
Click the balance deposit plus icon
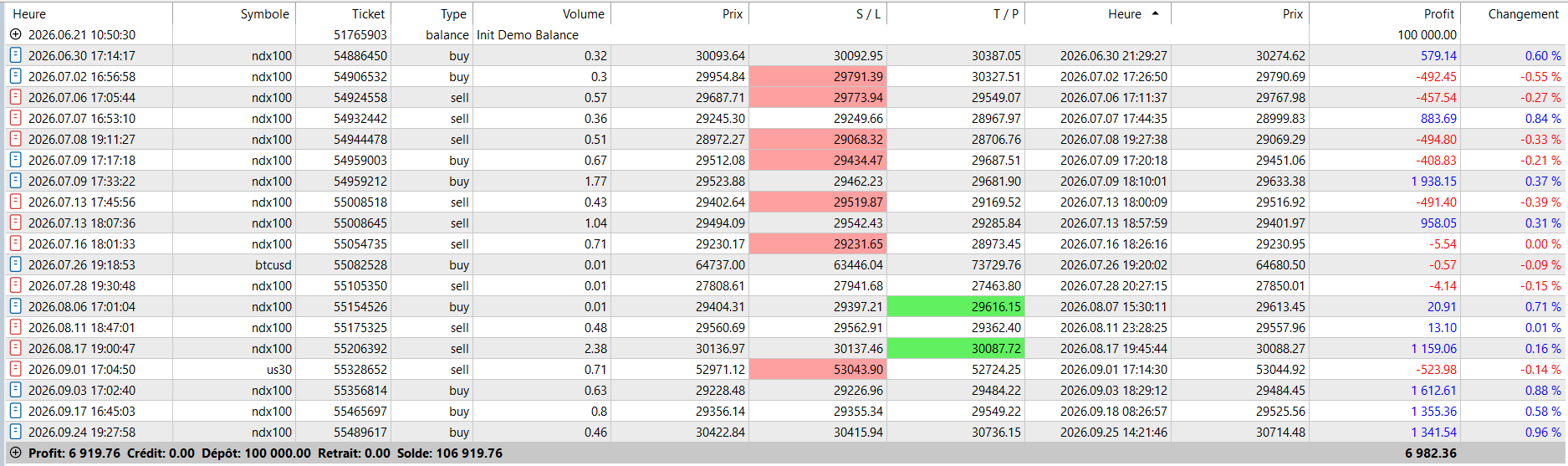coord(15,34)
